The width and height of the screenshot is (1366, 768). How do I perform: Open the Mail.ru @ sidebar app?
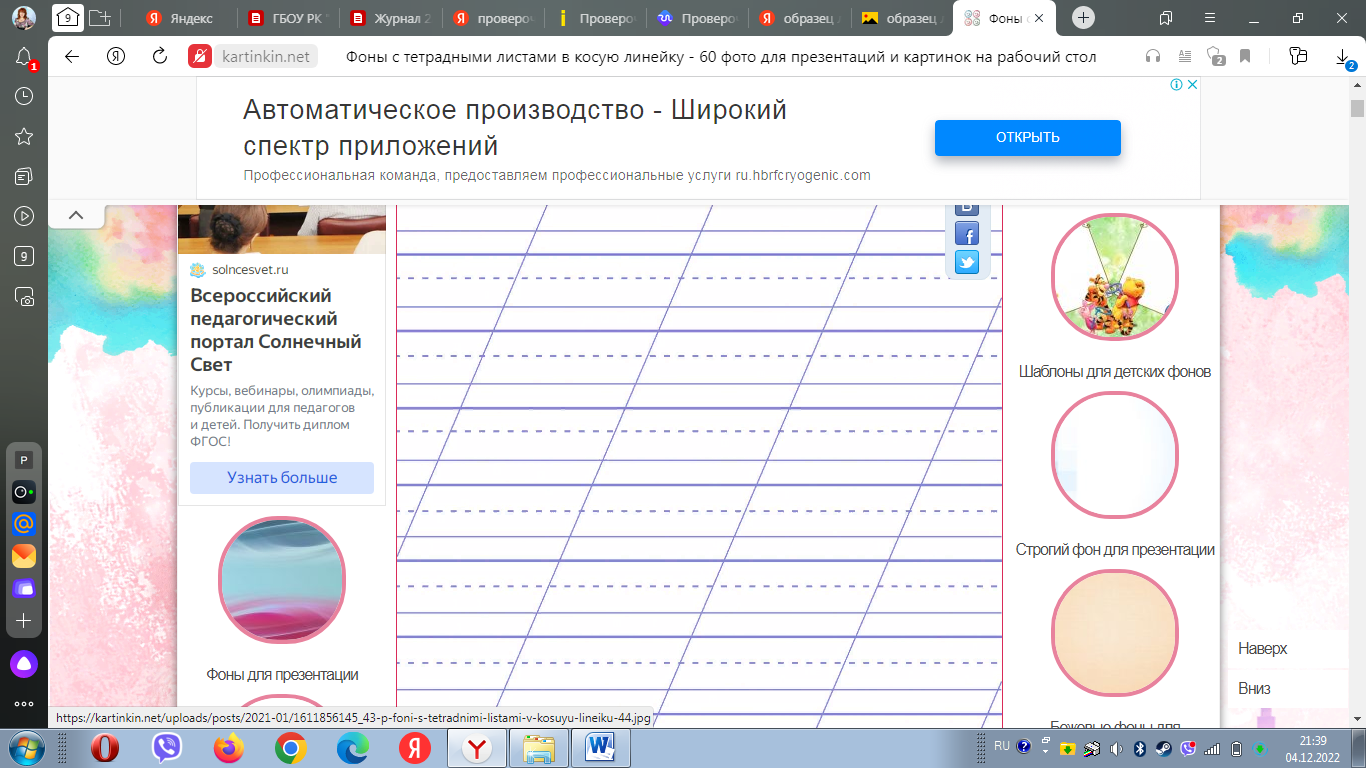pyautogui.click(x=24, y=523)
